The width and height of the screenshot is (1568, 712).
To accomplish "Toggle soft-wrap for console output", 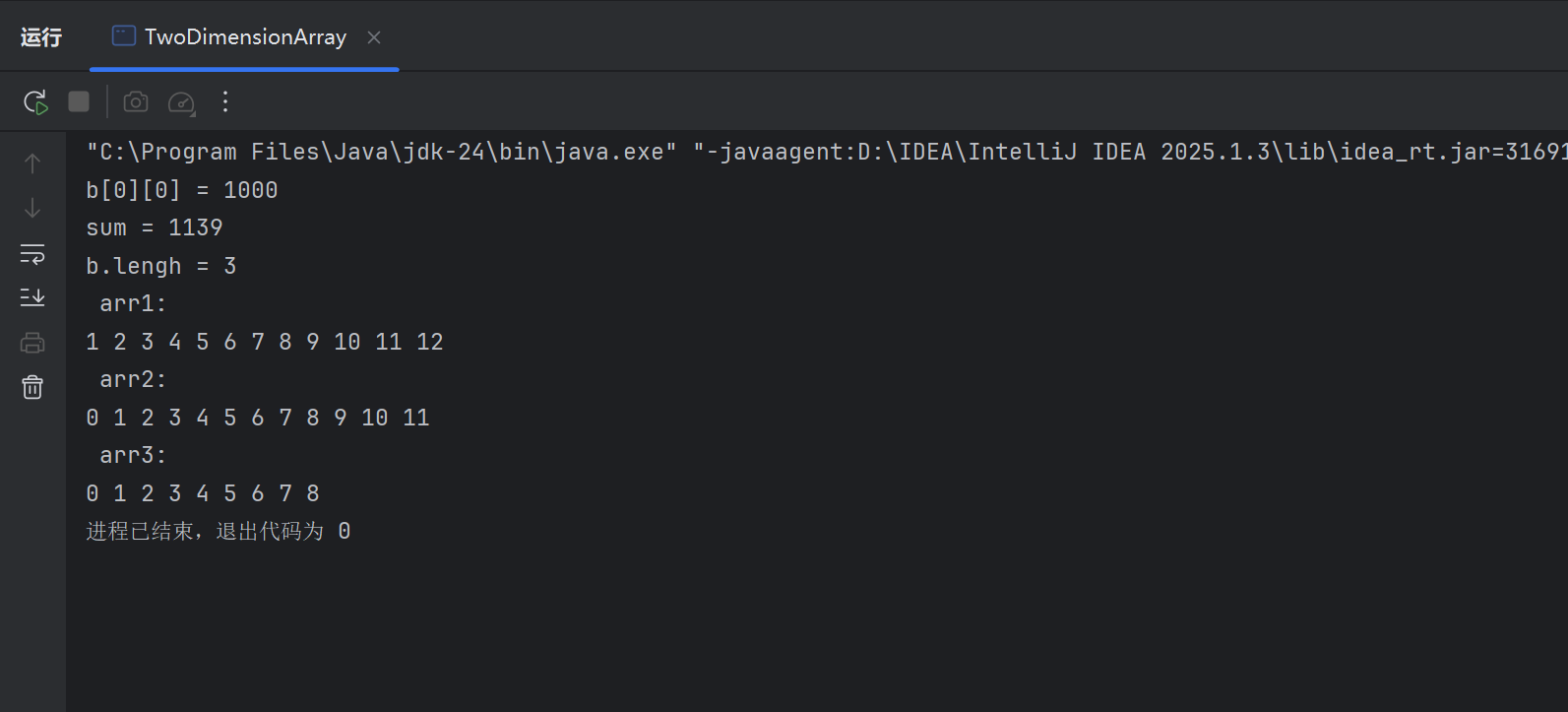I will [32, 254].
